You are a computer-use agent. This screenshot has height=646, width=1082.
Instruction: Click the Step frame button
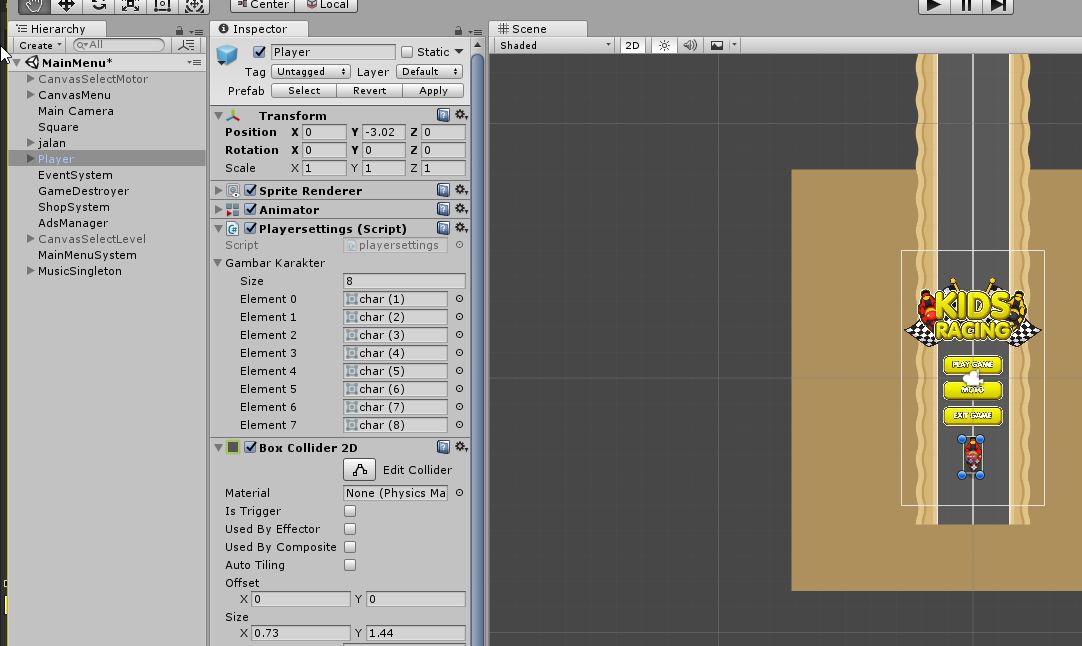(998, 5)
